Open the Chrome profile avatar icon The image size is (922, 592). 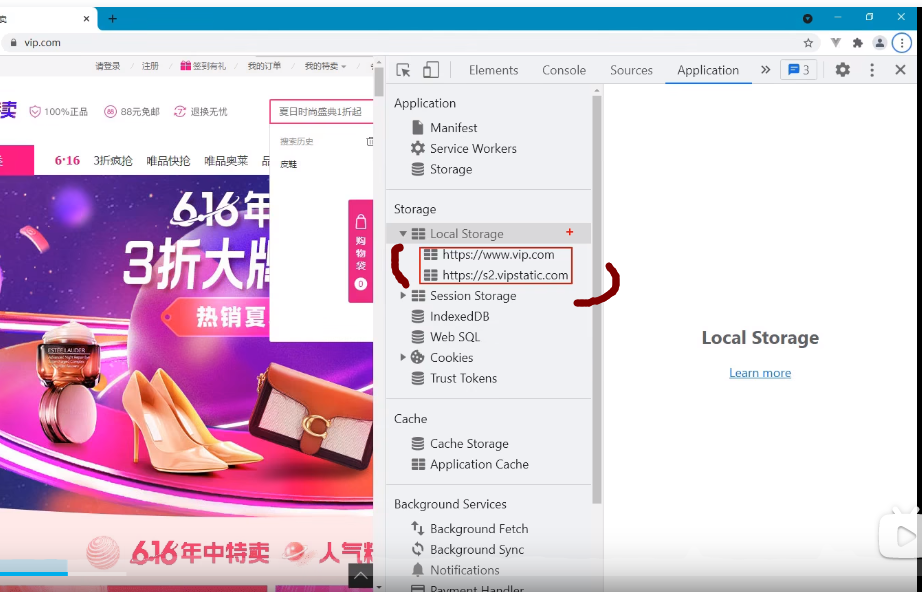(880, 42)
